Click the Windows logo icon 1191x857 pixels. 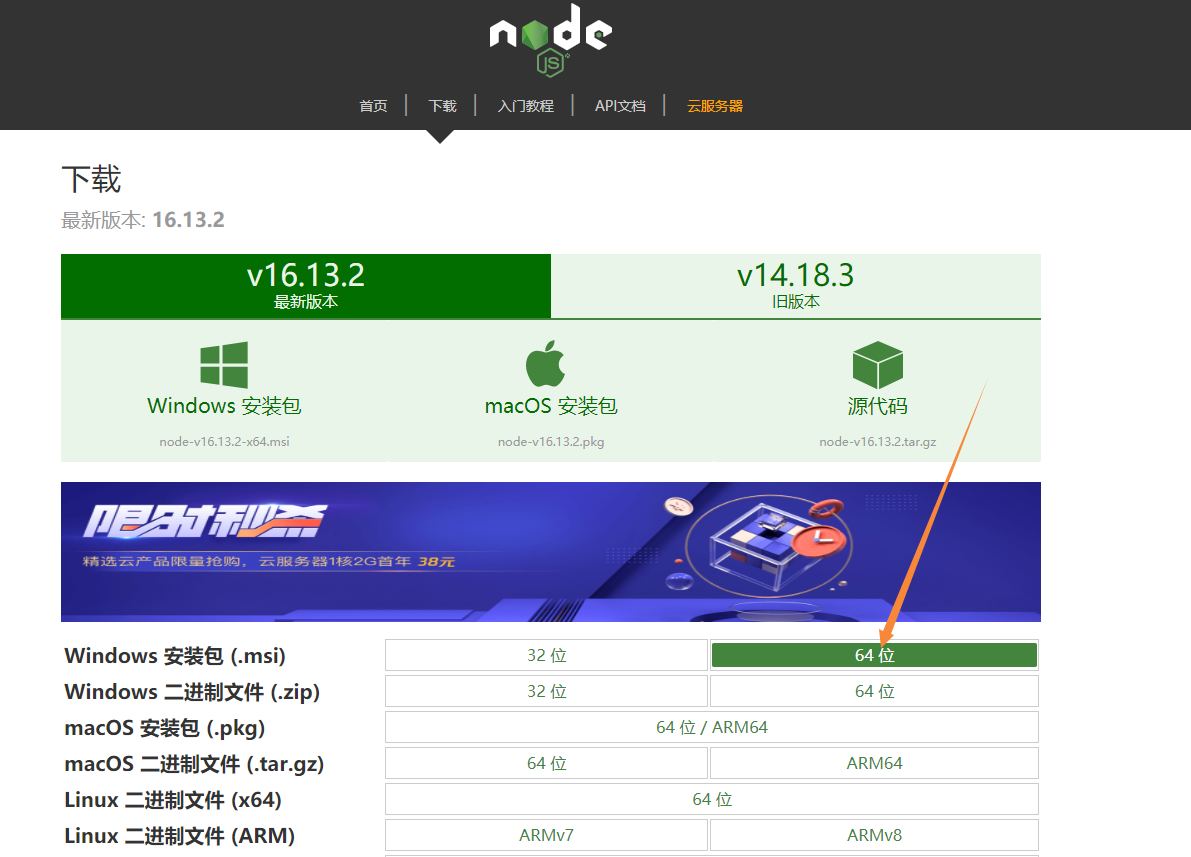click(224, 365)
